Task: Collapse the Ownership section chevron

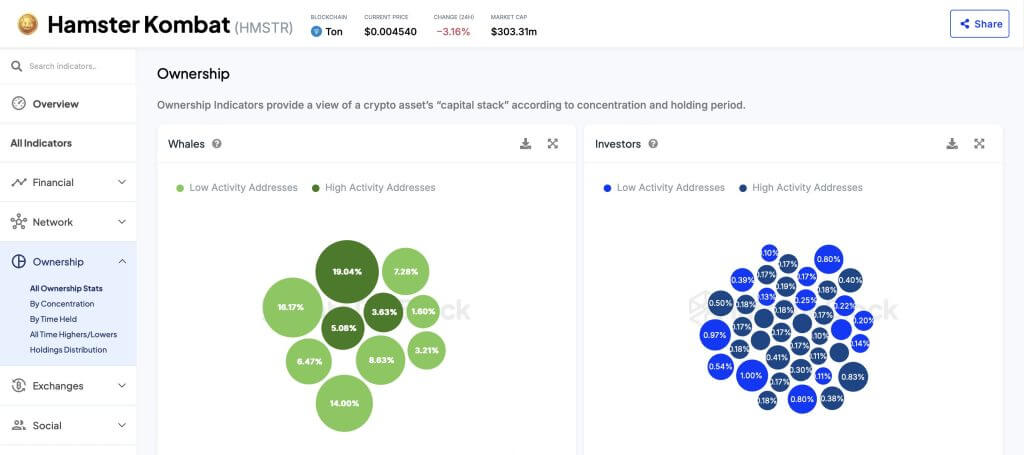Action: [x=121, y=261]
